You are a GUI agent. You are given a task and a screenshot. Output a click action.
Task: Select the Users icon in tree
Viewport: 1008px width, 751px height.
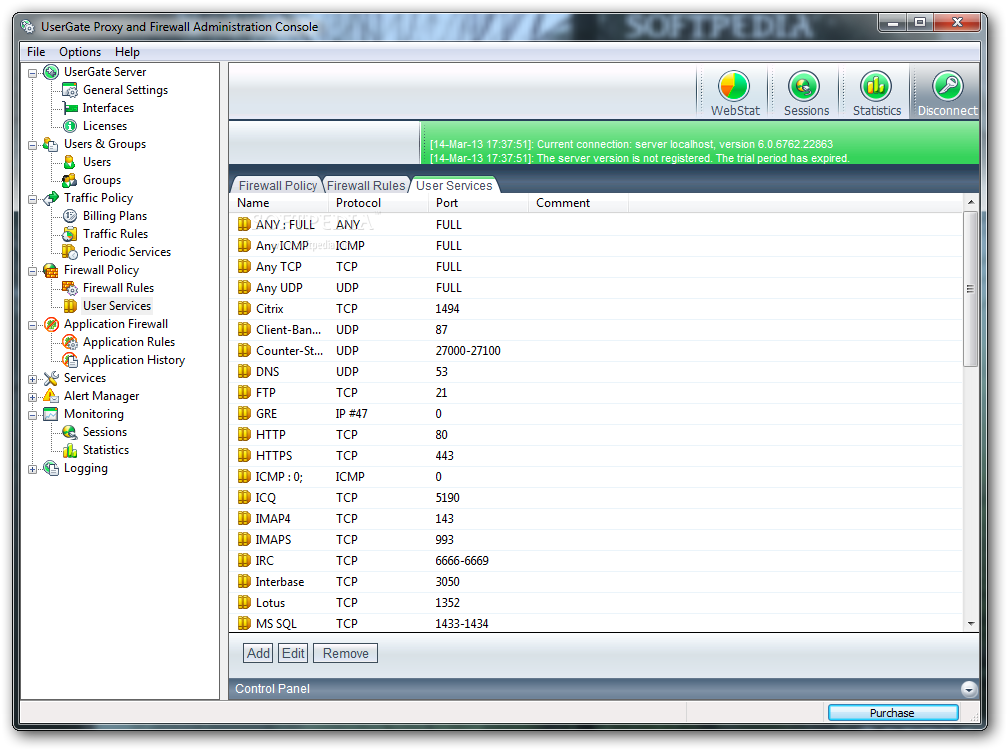(70, 162)
